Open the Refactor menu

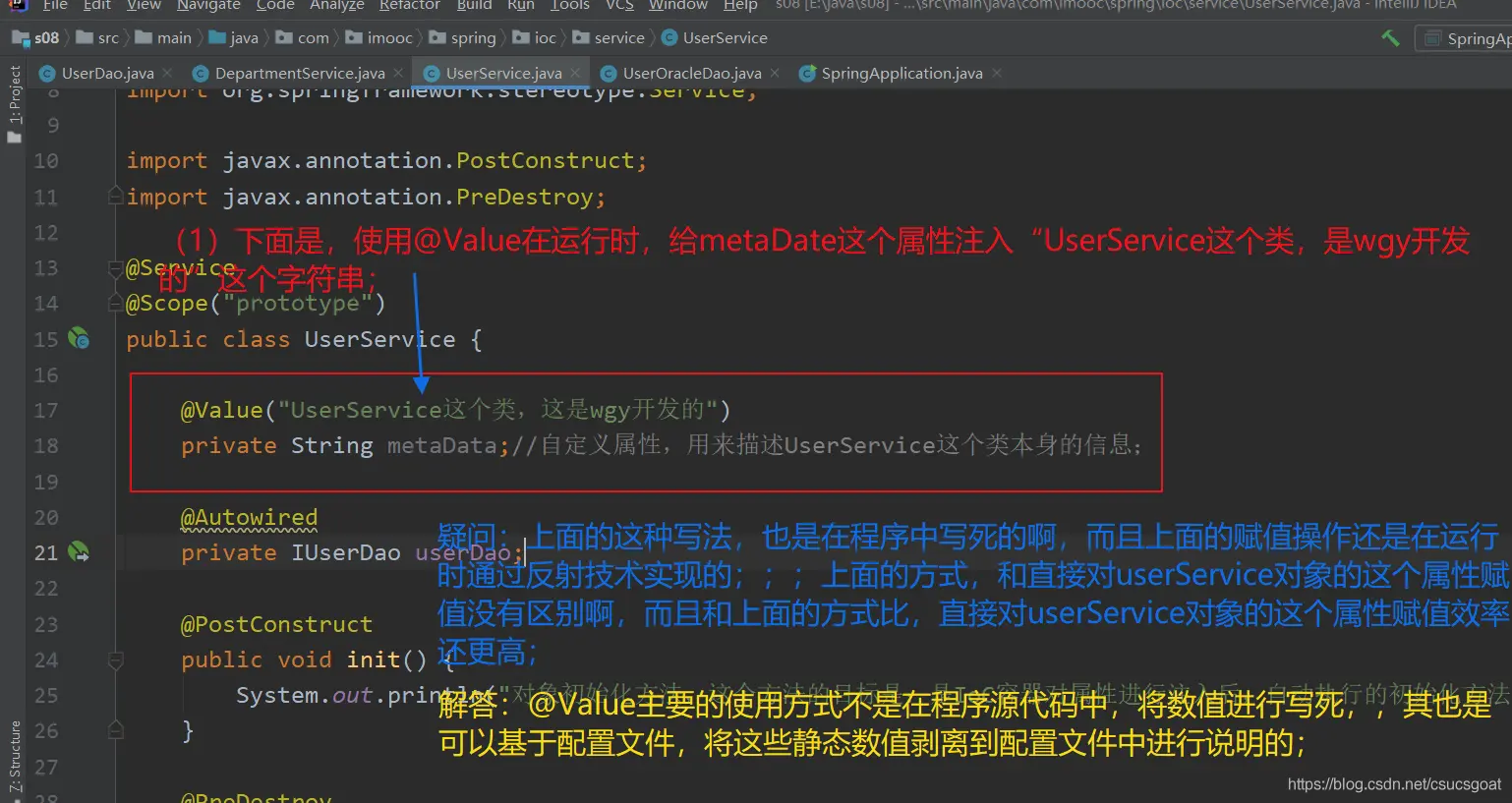tap(410, 5)
